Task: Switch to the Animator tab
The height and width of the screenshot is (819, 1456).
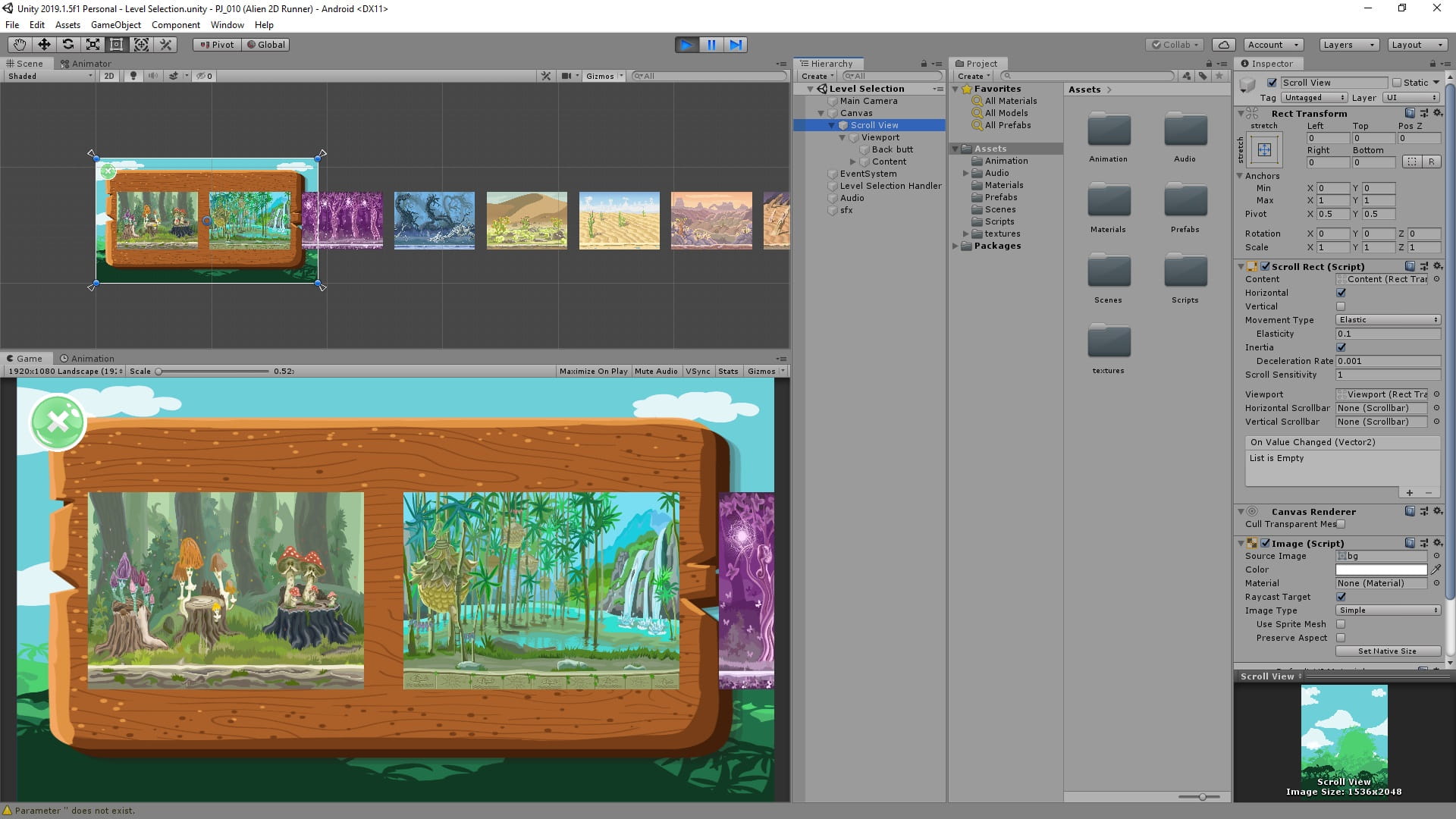Action: pos(86,64)
